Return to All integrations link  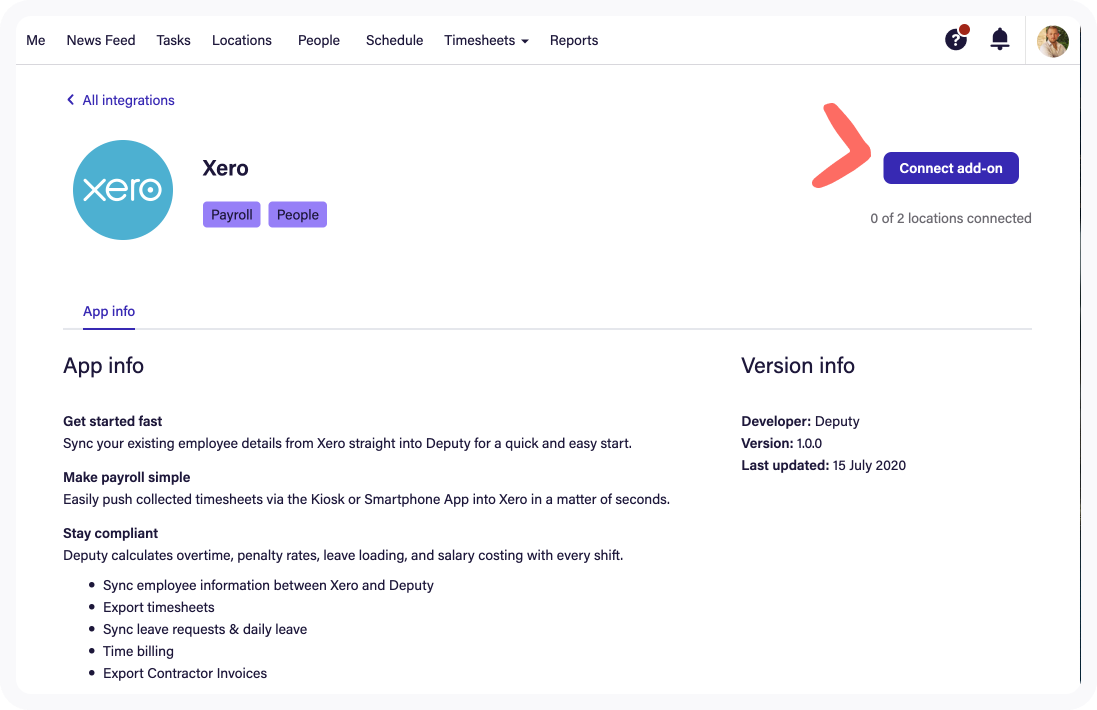pos(128,100)
